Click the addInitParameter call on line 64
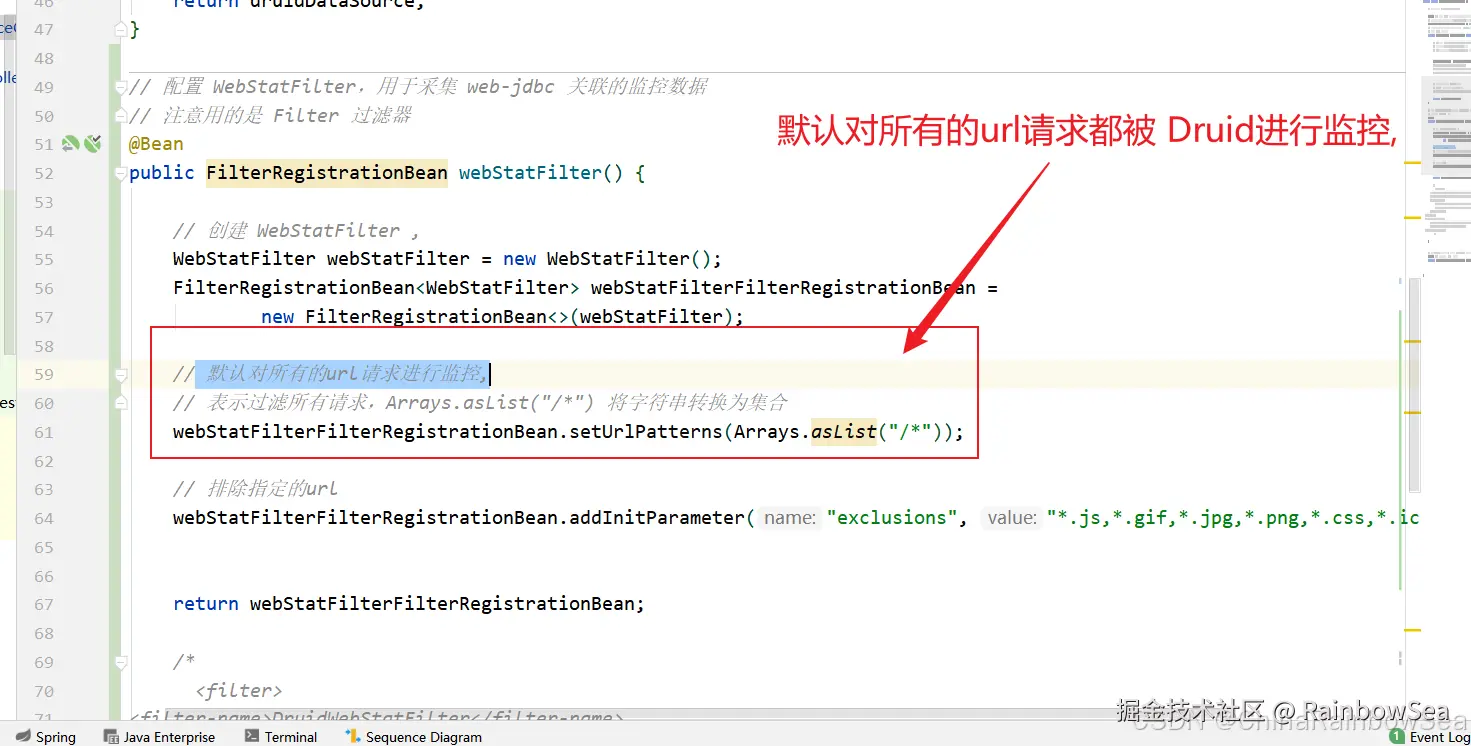The height and width of the screenshot is (746, 1471). [657, 518]
